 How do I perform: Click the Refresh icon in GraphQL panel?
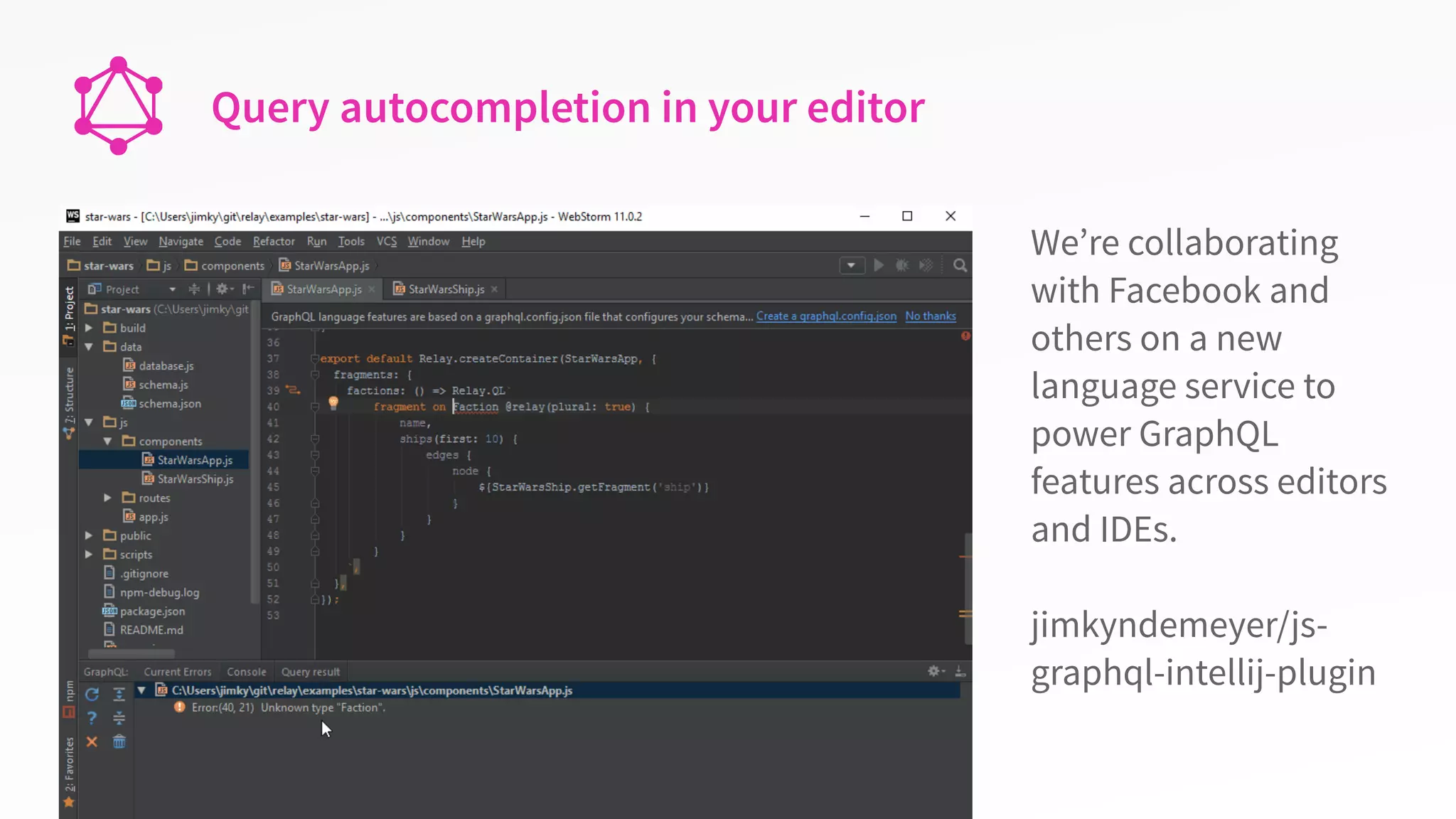coord(92,695)
